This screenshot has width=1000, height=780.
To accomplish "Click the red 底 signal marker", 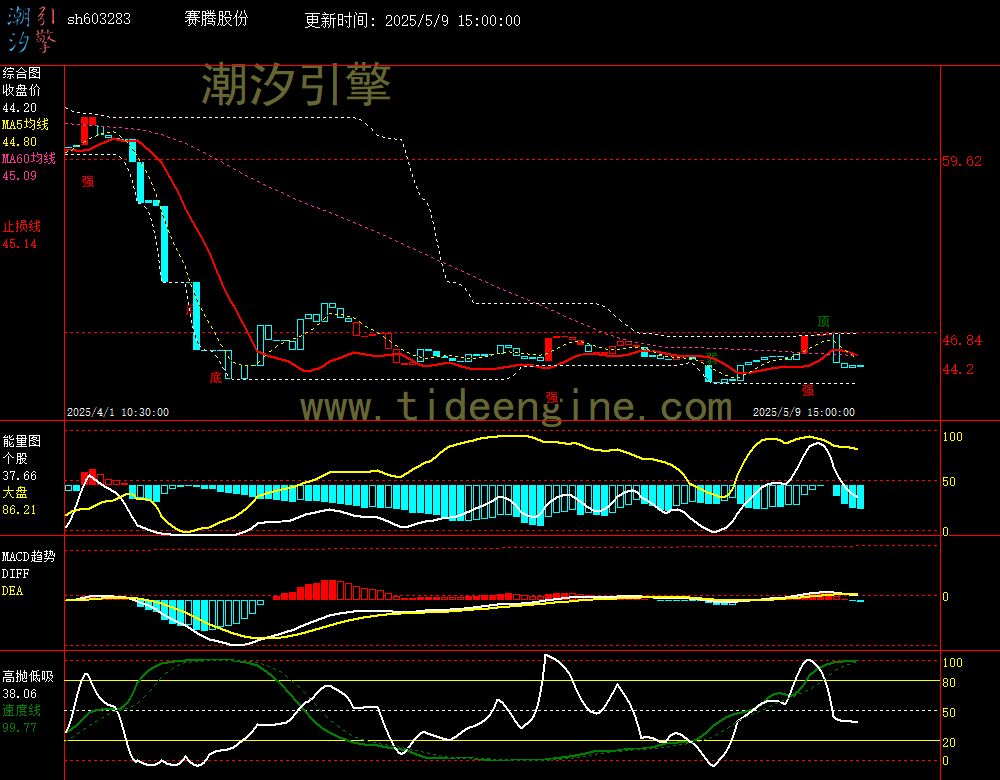I will (x=216, y=378).
